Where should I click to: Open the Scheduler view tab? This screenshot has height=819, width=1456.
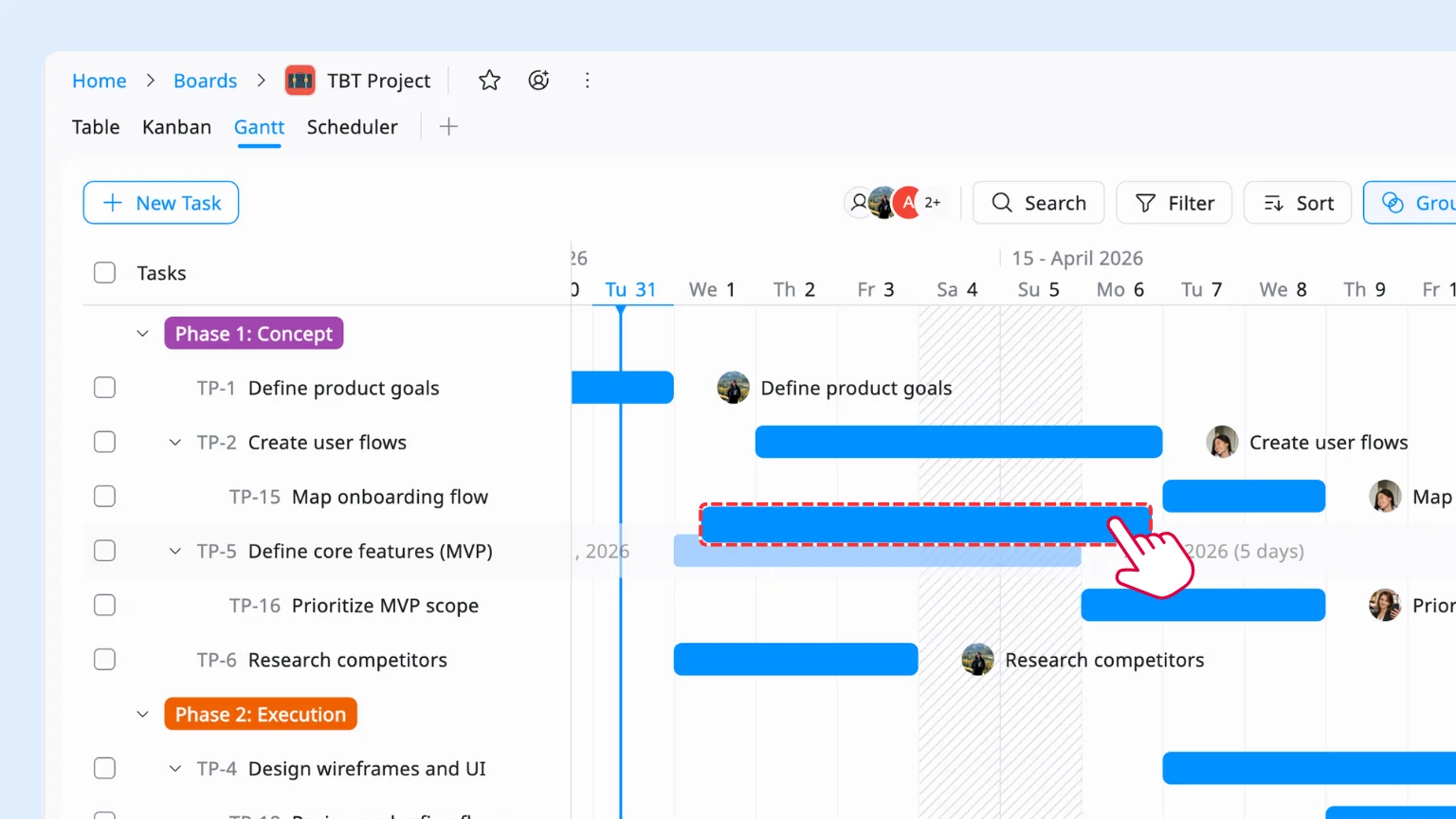point(352,127)
